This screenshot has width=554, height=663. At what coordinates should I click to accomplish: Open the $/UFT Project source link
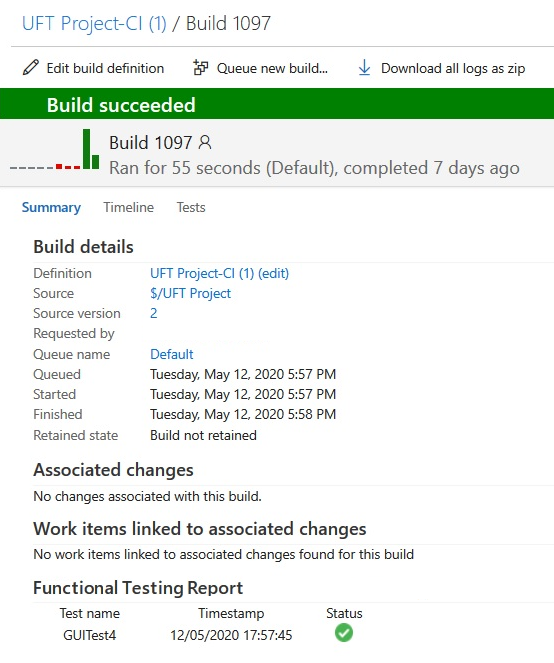(x=190, y=293)
